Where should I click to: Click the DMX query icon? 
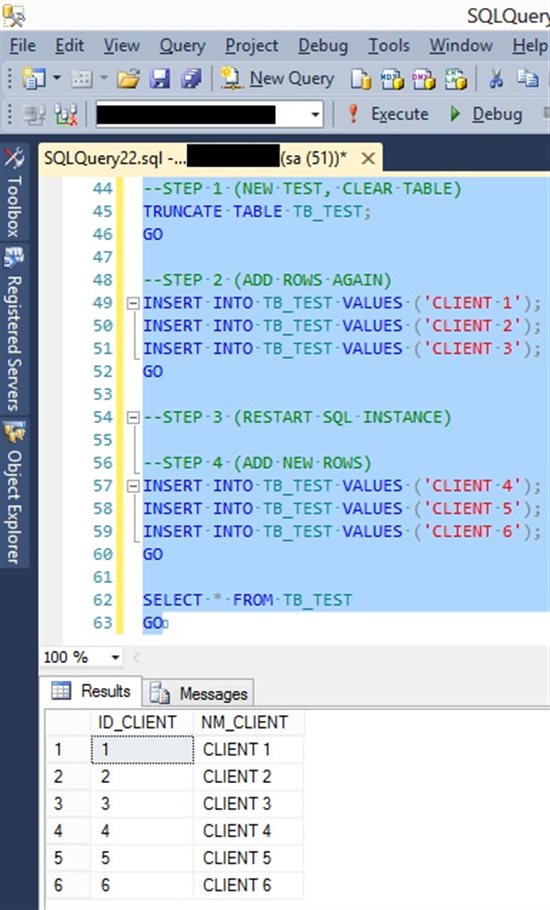coord(424,79)
